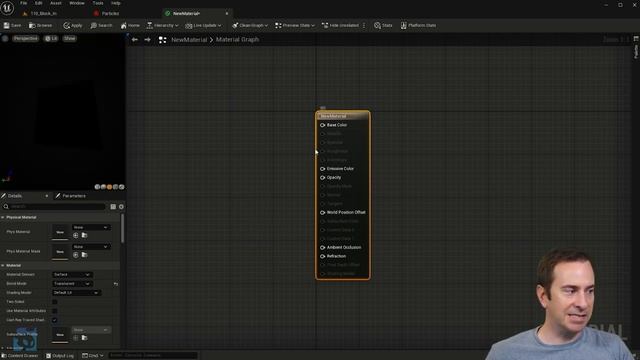Click the Lit view mode button

click(51, 38)
